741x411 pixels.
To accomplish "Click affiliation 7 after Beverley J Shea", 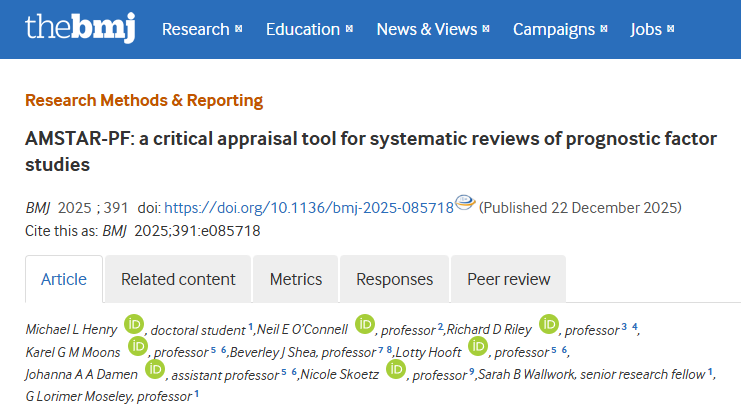I will [380, 349].
